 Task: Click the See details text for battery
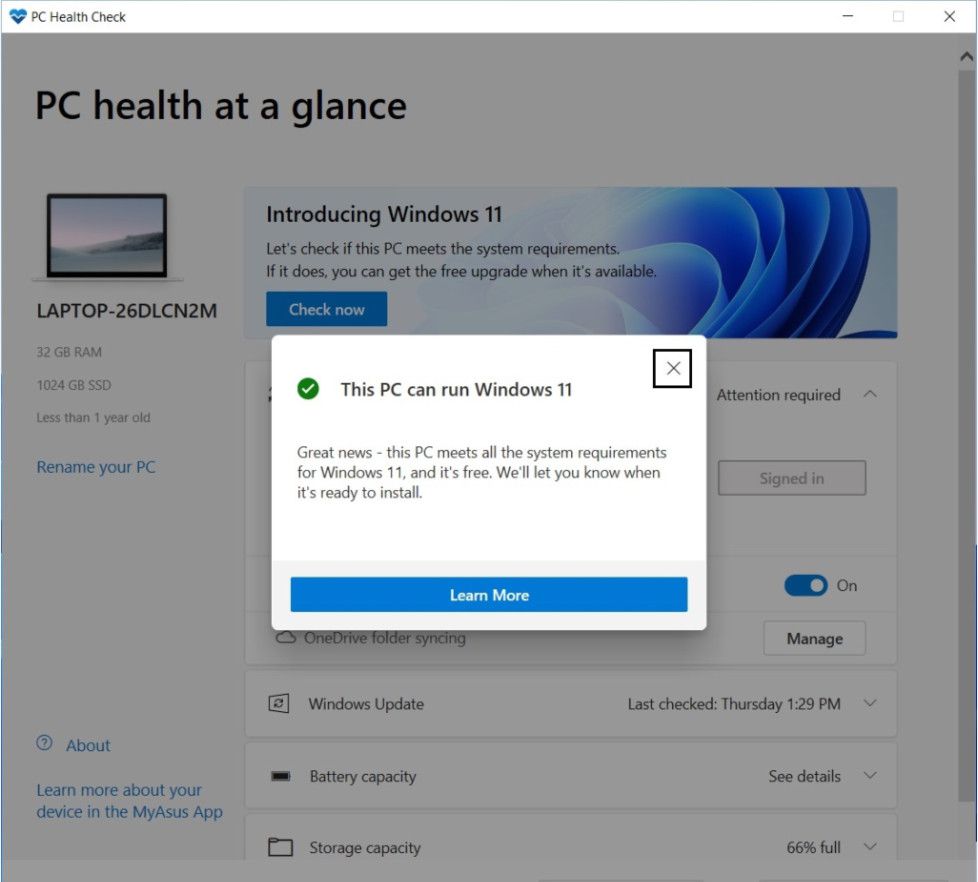(804, 776)
